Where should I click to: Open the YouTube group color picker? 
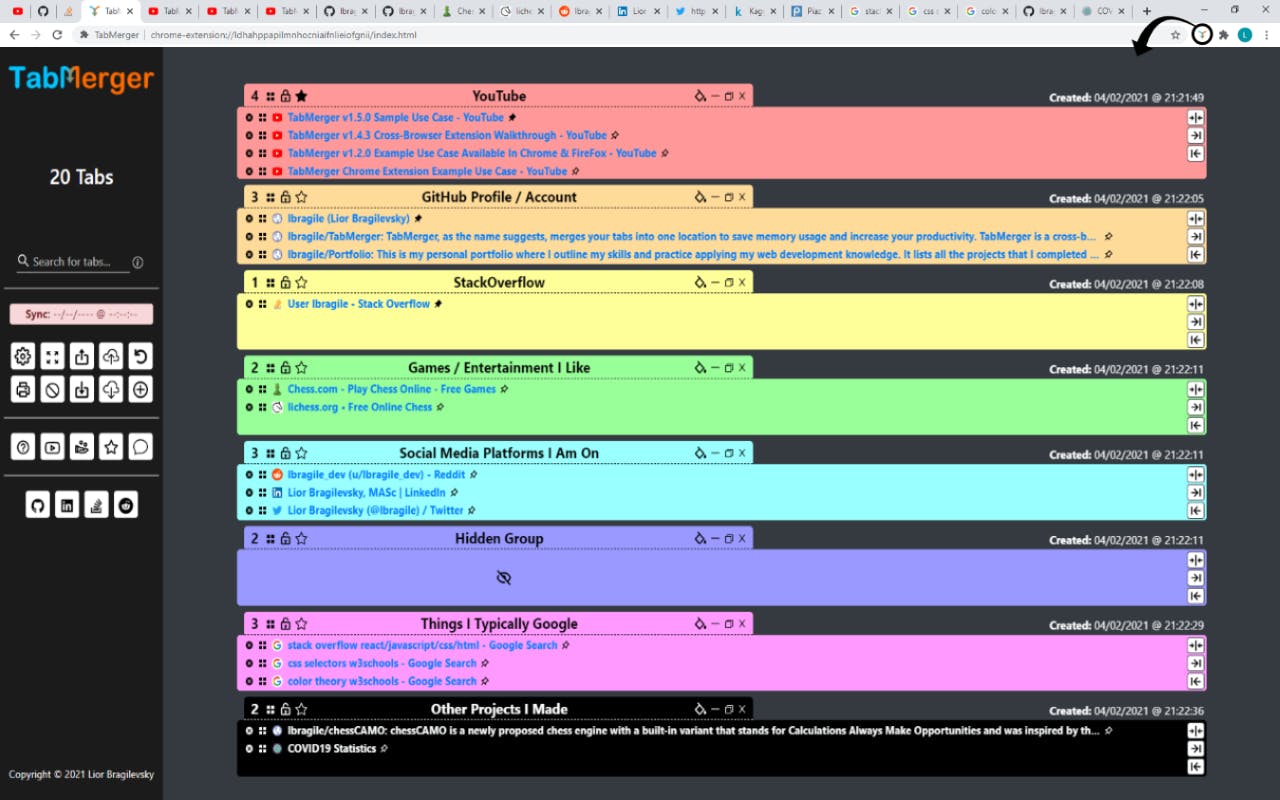700,97
